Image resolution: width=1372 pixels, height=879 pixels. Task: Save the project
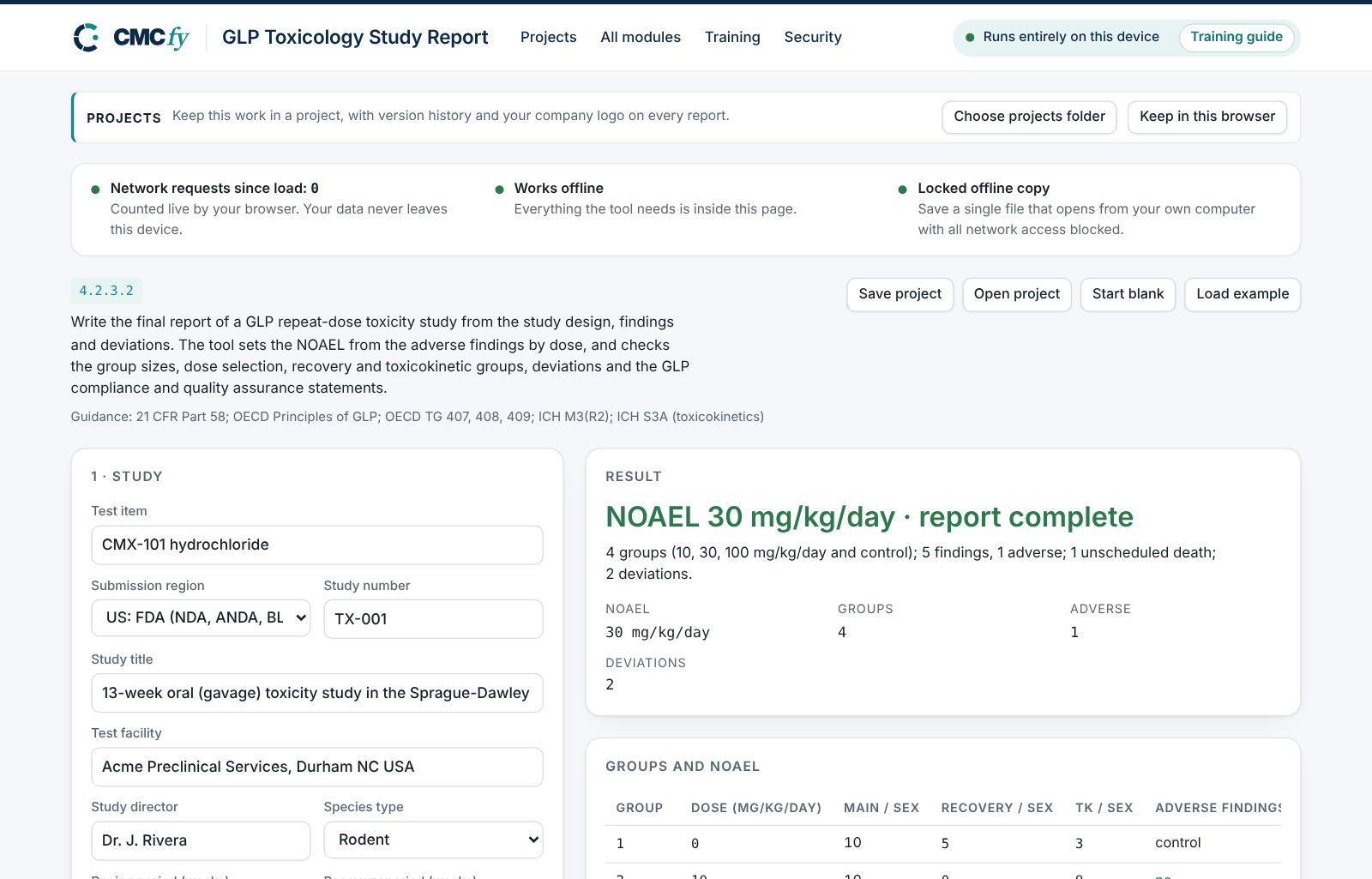900,294
